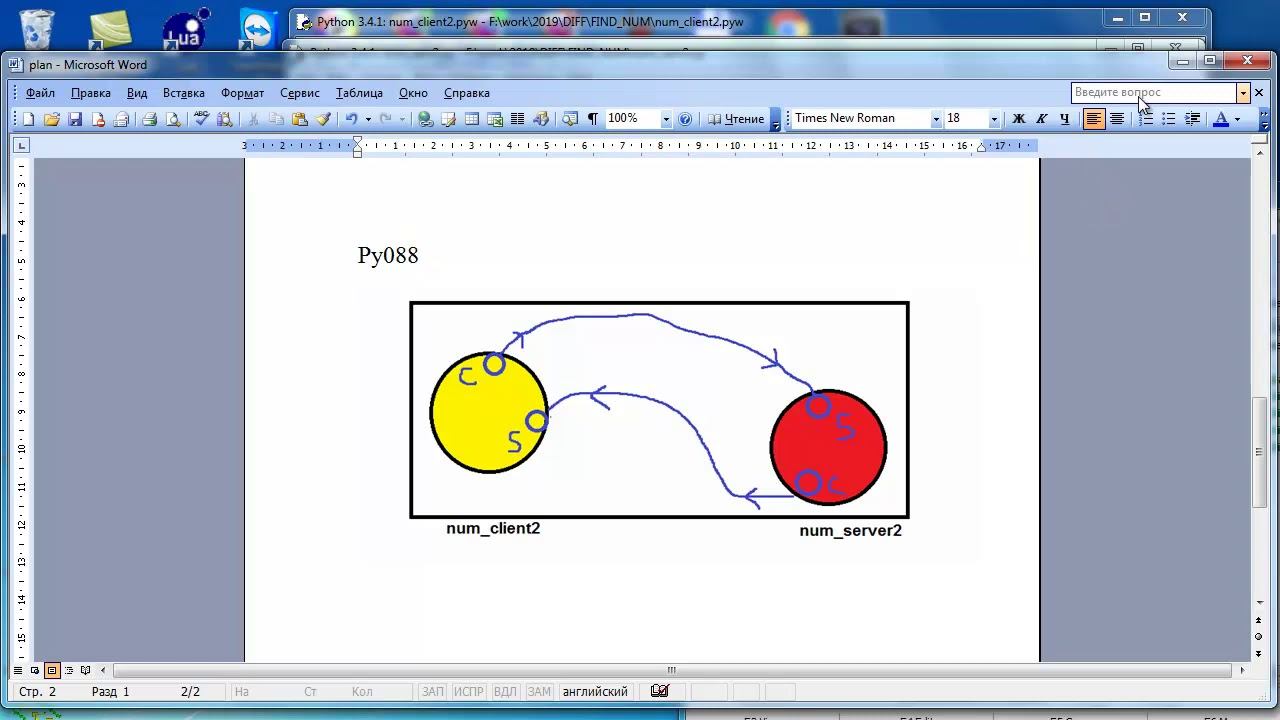Open the Формат menu
This screenshot has width=1280, height=720.
point(242,93)
